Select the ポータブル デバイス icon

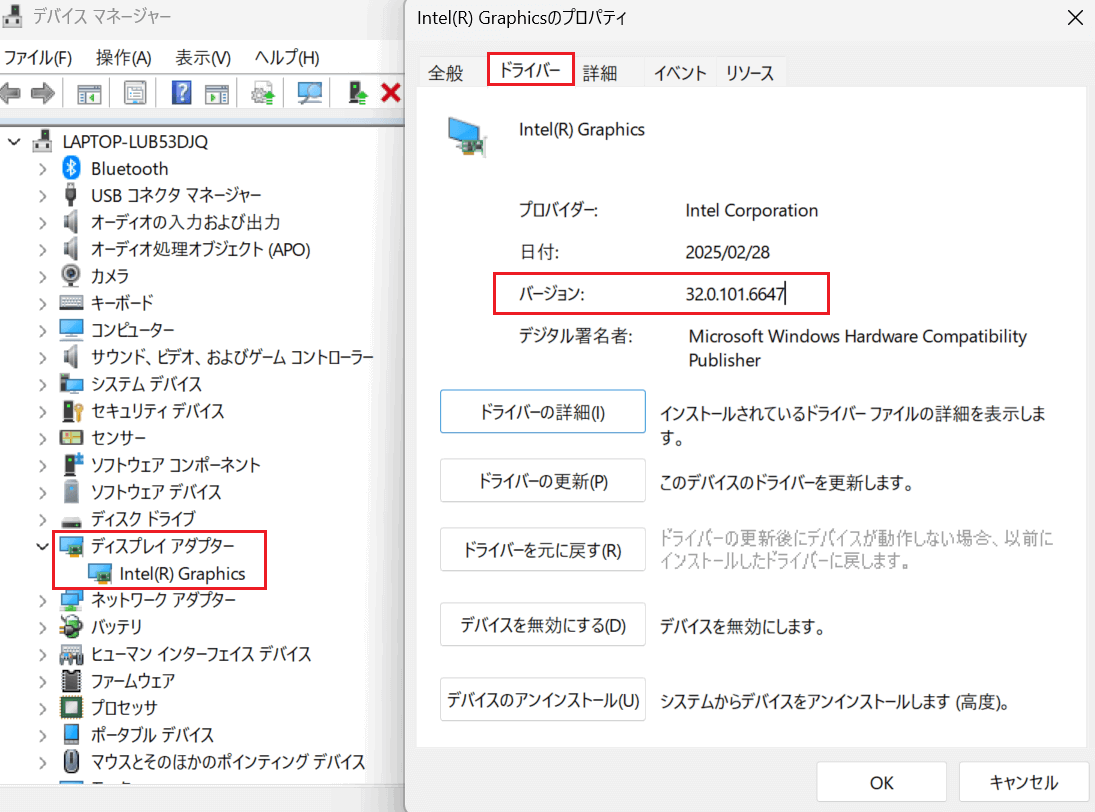click(71, 734)
